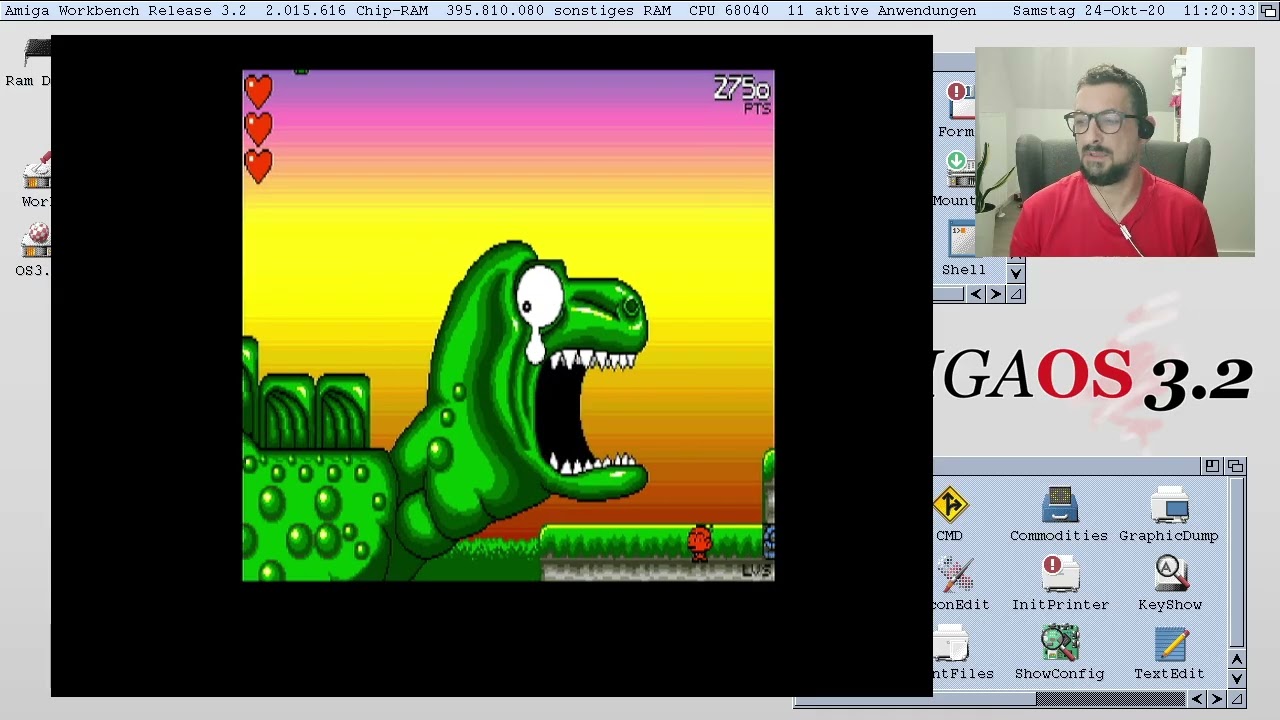Click the tools window vertical scrollbar
This screenshot has width=1280, height=720.
(1237, 563)
